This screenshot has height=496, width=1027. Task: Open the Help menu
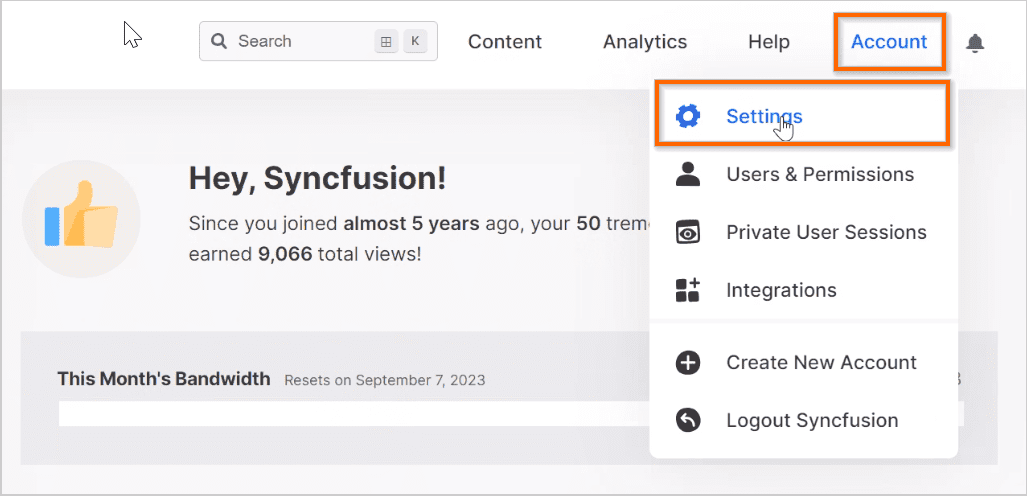(769, 42)
